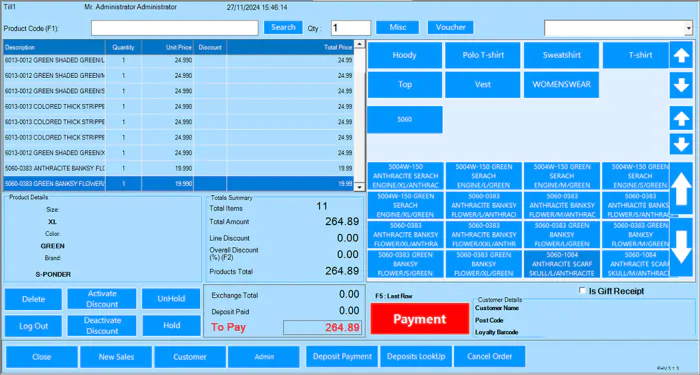This screenshot has width=700, height=375.
Task: Click the Description column header
Action: 54,47
